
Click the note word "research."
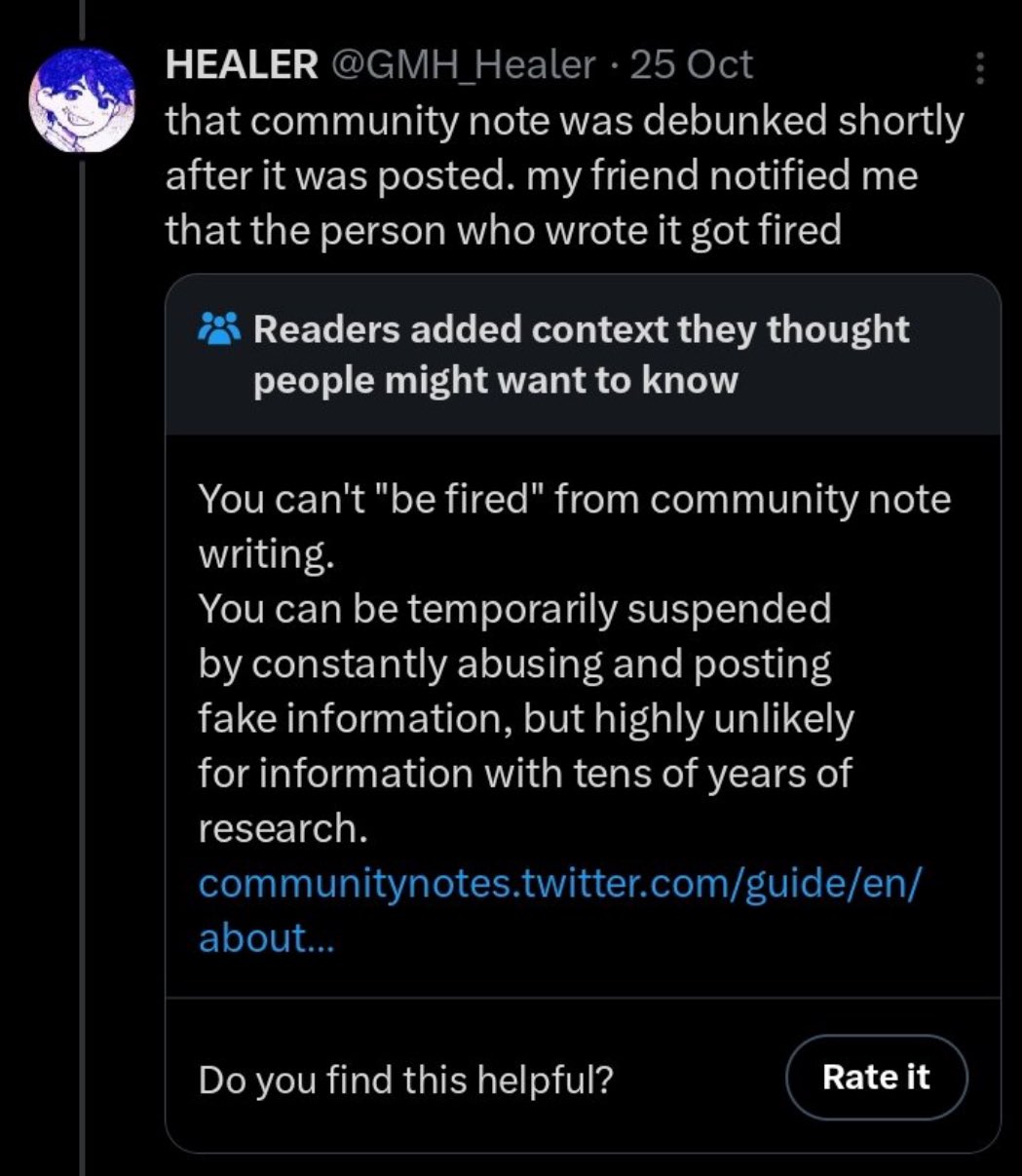pos(284,829)
